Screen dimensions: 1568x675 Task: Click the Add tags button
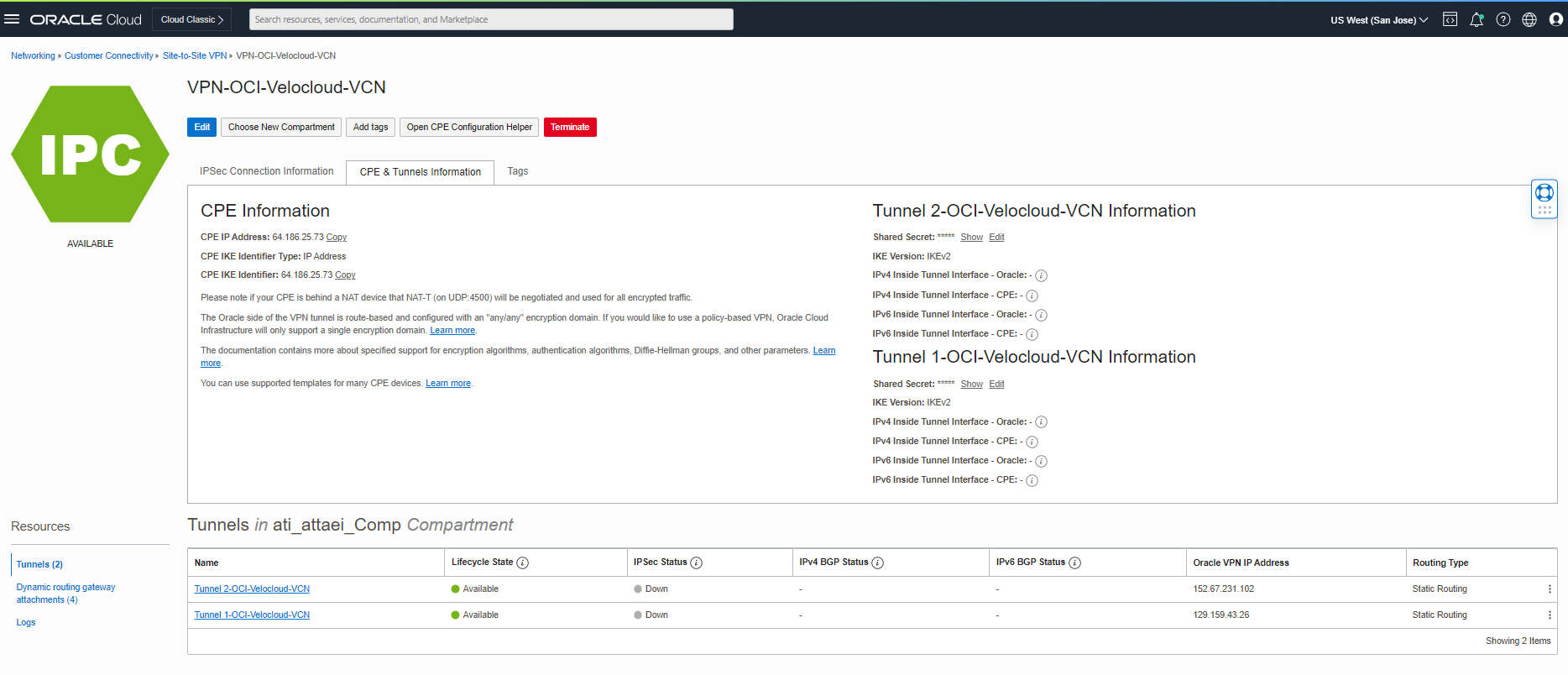coord(370,127)
